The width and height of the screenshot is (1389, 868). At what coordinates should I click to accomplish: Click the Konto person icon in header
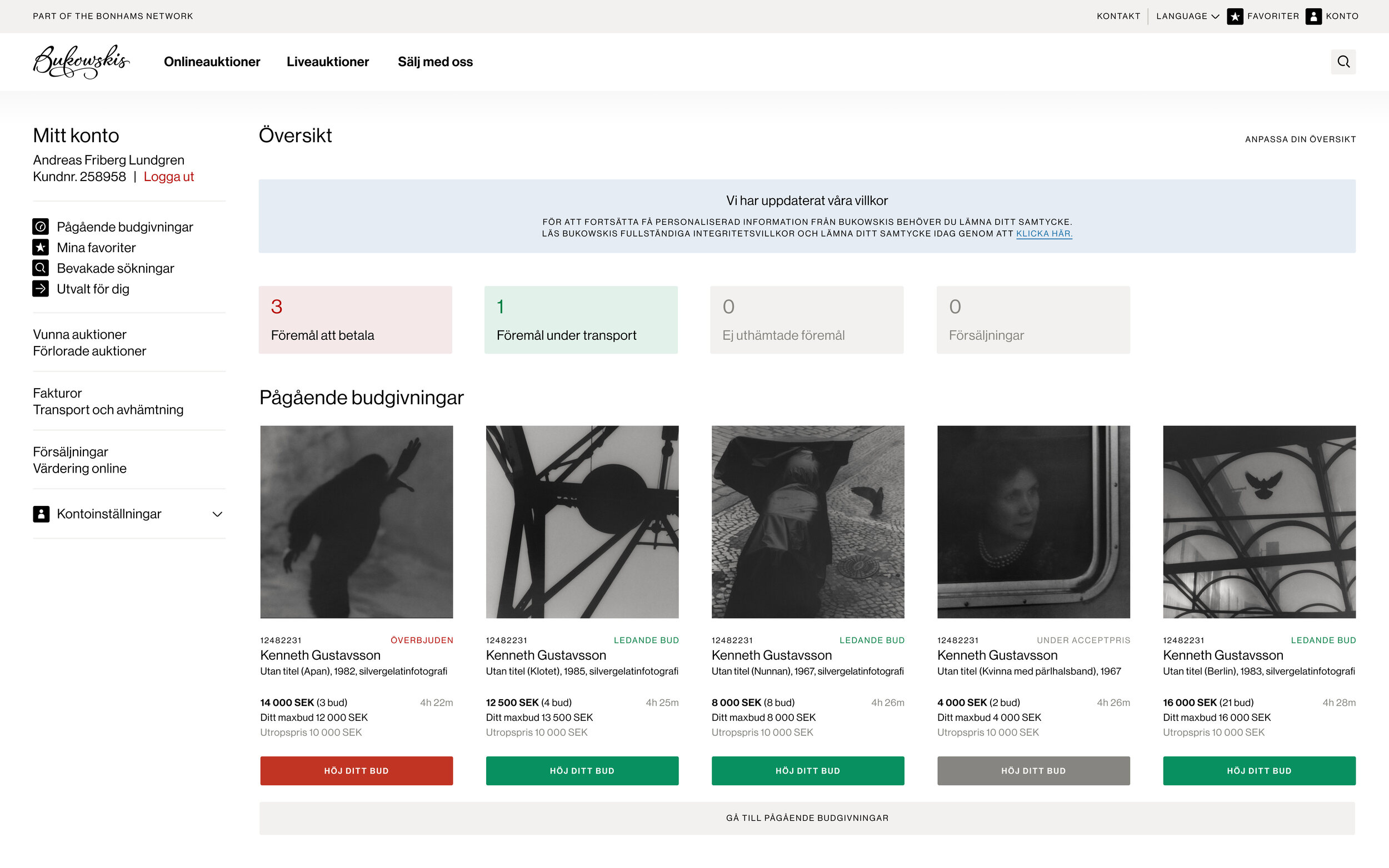point(1313,16)
